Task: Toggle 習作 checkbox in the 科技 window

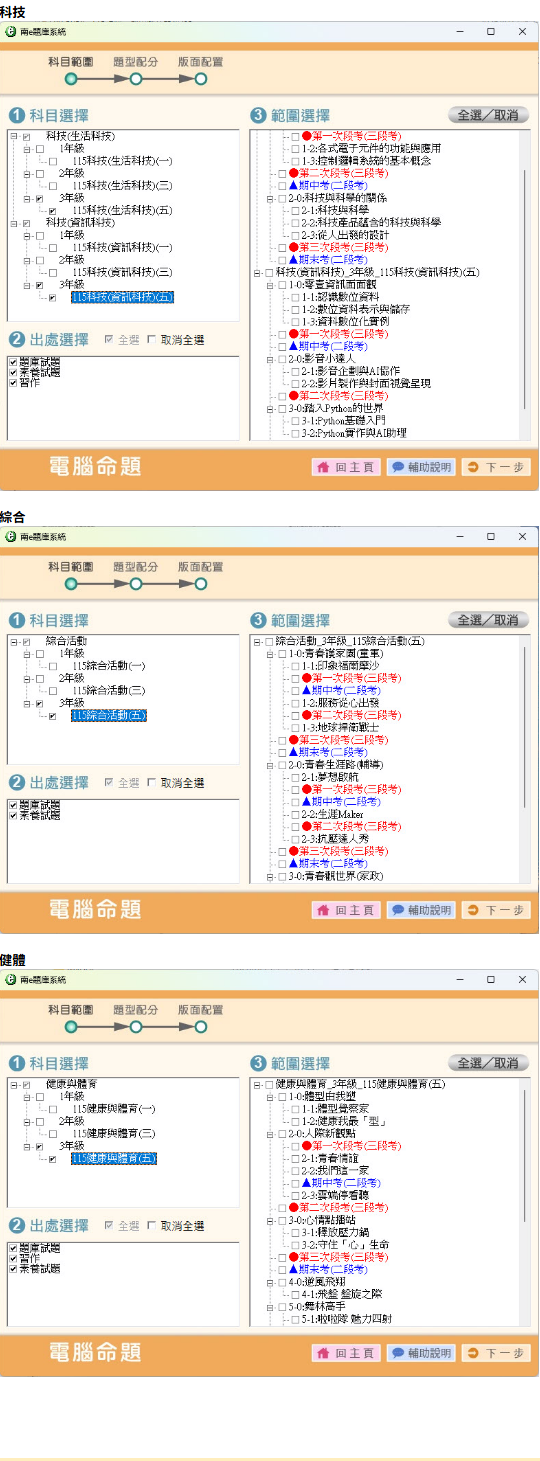Action: click(13, 382)
